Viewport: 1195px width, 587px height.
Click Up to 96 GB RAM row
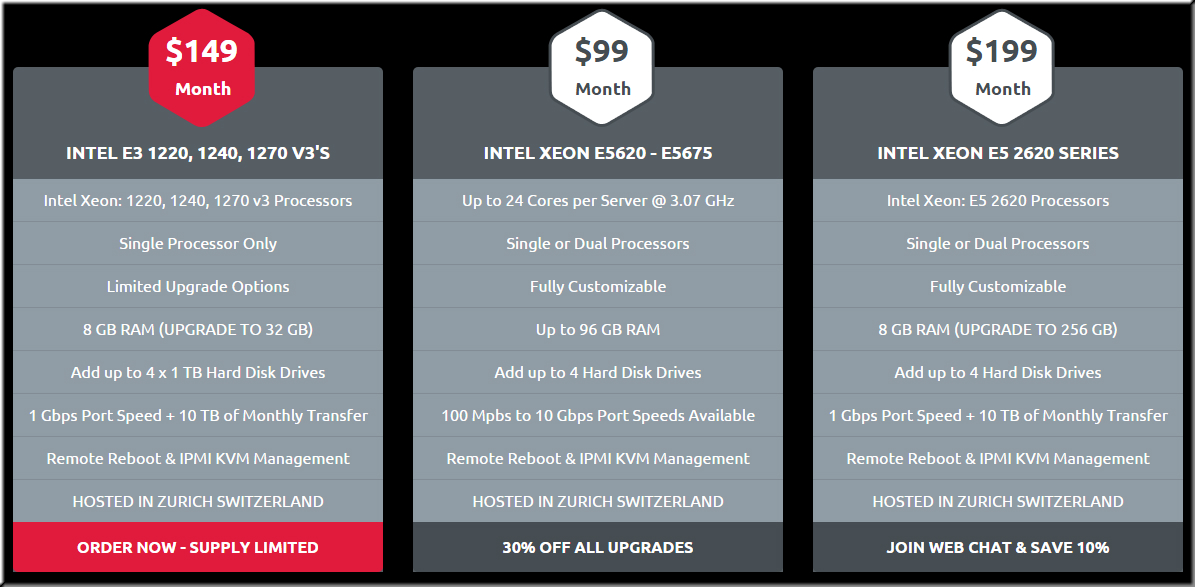tap(598, 329)
